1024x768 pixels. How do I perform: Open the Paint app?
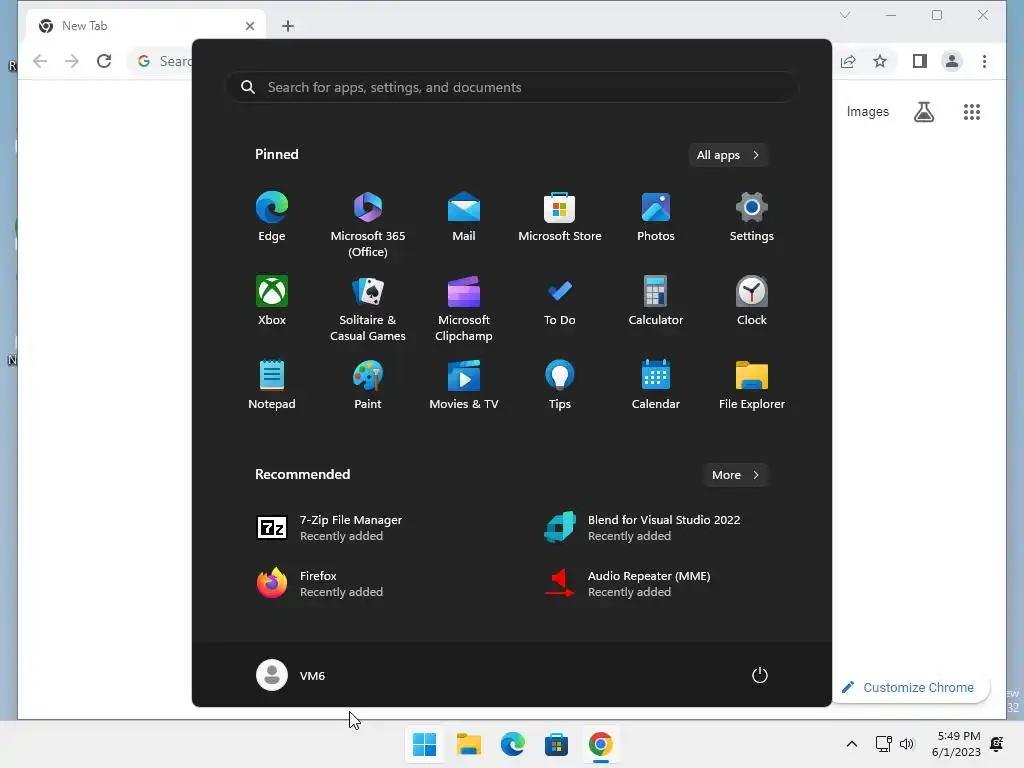click(368, 385)
